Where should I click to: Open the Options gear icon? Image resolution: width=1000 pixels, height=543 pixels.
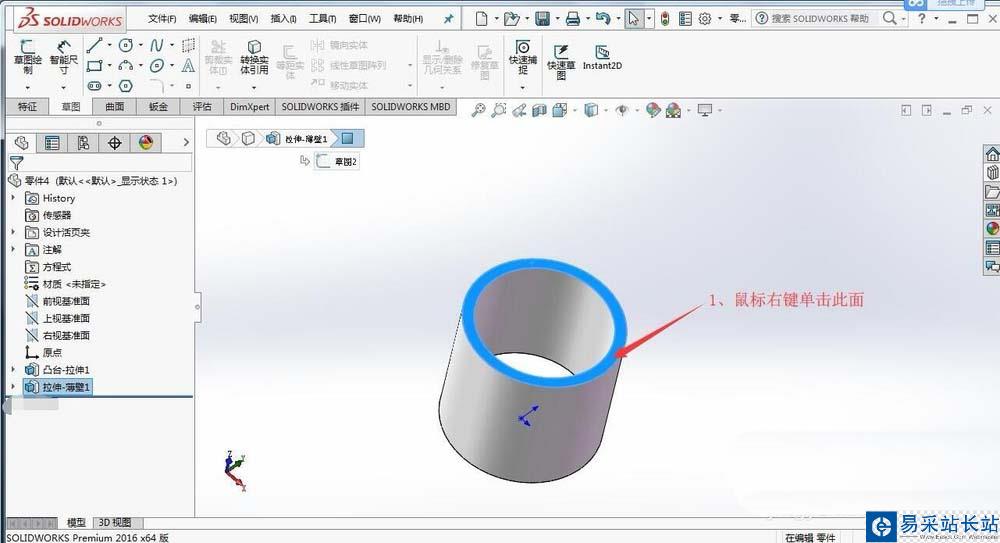click(705, 19)
